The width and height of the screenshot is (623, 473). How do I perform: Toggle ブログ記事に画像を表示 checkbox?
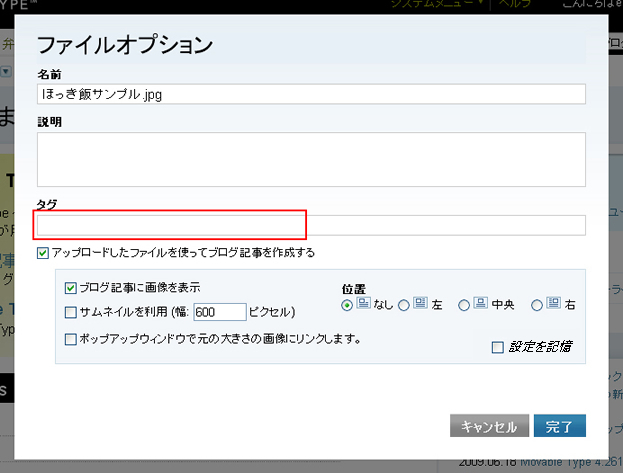[71, 288]
